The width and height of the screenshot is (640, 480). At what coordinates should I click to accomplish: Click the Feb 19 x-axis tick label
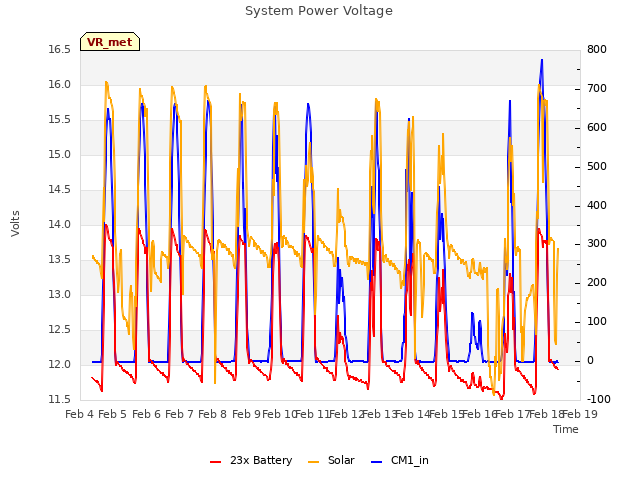tap(580, 414)
